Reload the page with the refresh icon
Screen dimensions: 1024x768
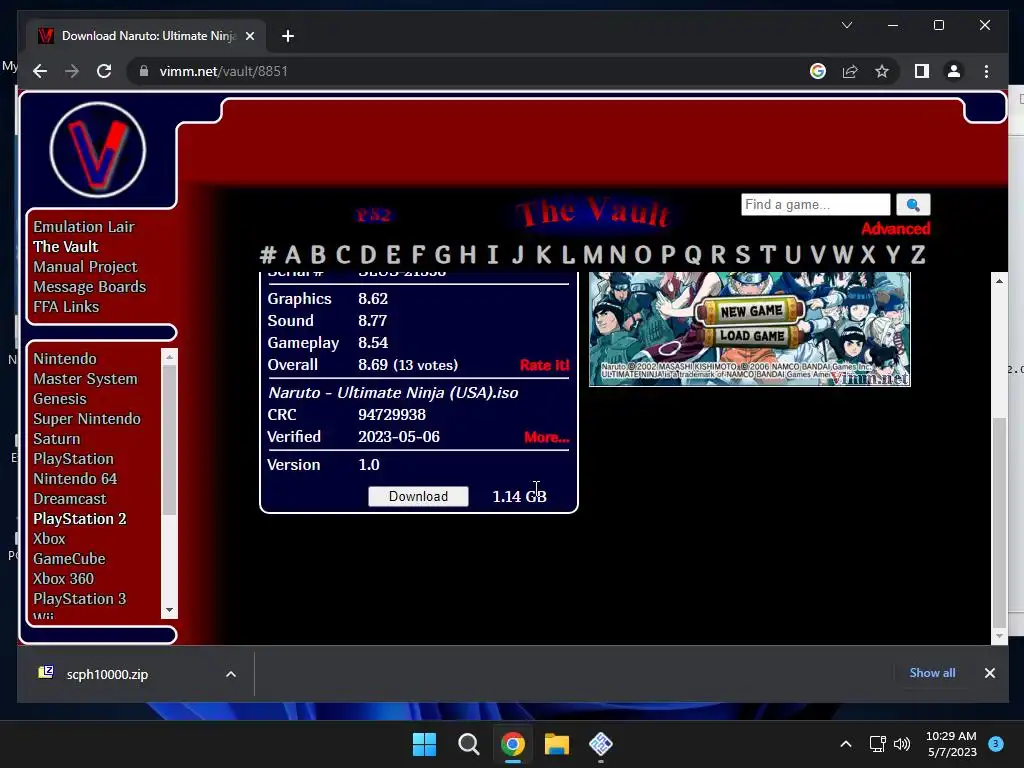click(x=104, y=71)
